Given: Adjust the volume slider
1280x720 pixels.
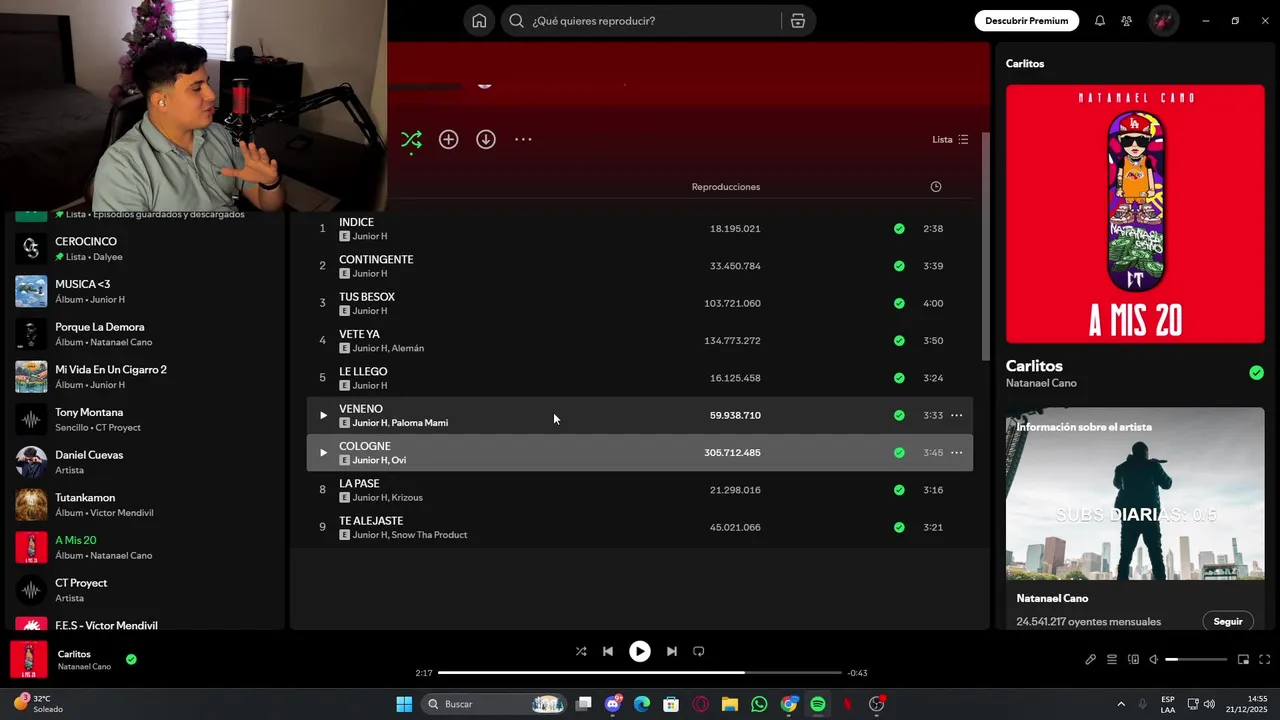Looking at the screenshot, I should click(x=1196, y=660).
